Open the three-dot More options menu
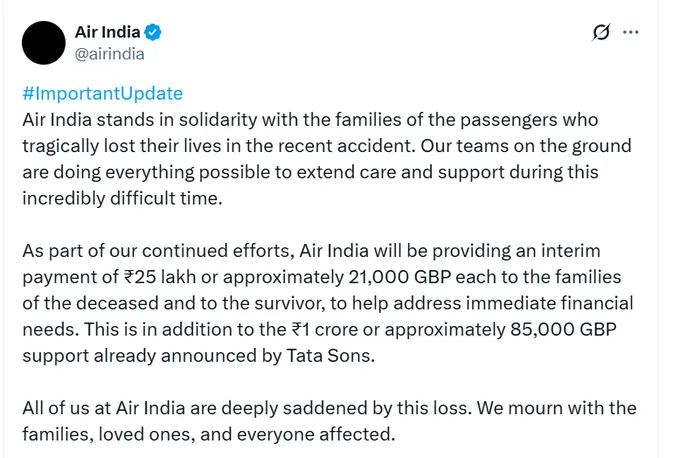Image resolution: width=680 pixels, height=458 pixels. 630,32
